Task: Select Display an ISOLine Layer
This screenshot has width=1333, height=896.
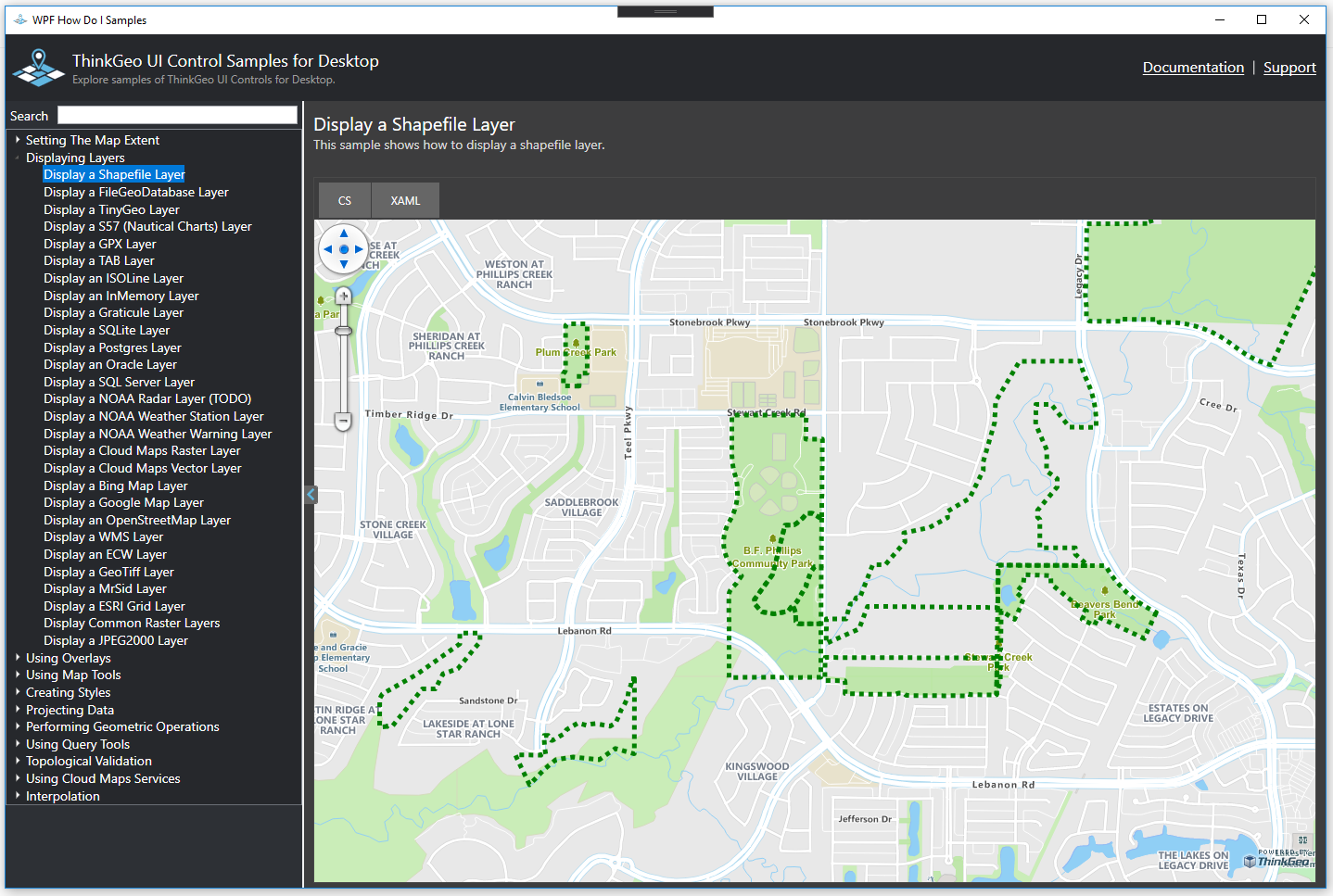Action: (x=113, y=278)
